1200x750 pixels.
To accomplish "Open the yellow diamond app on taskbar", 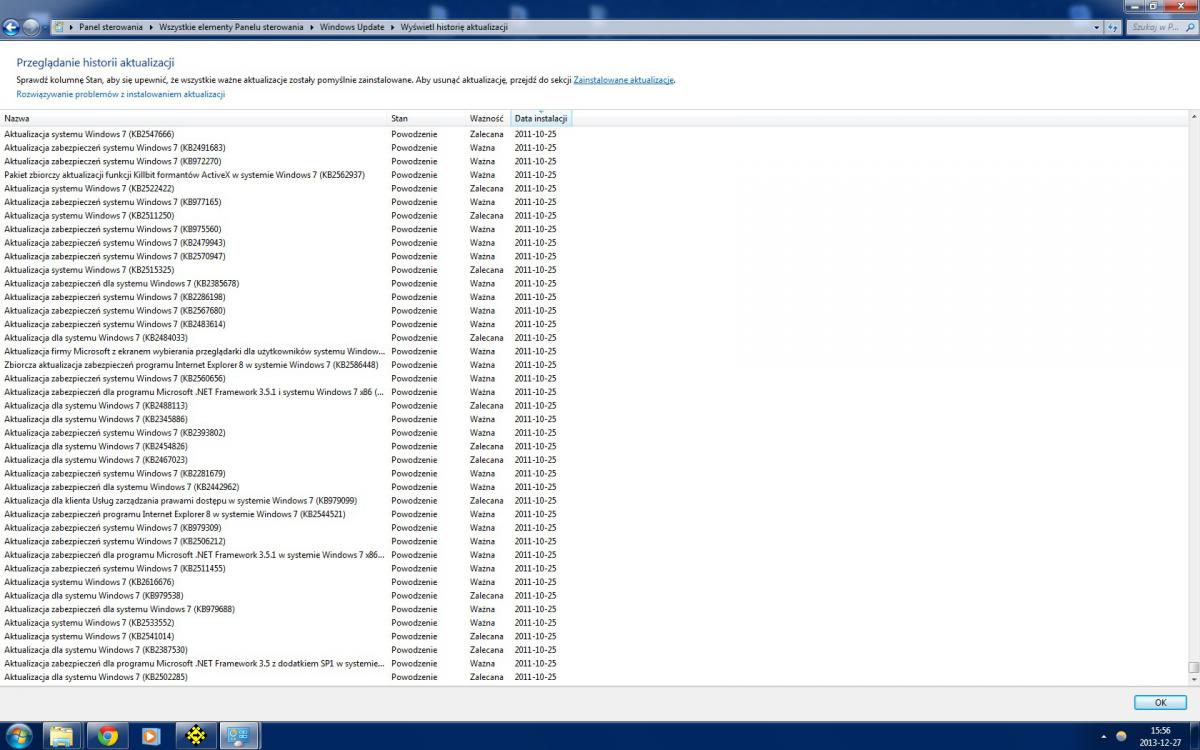I will pos(197,736).
